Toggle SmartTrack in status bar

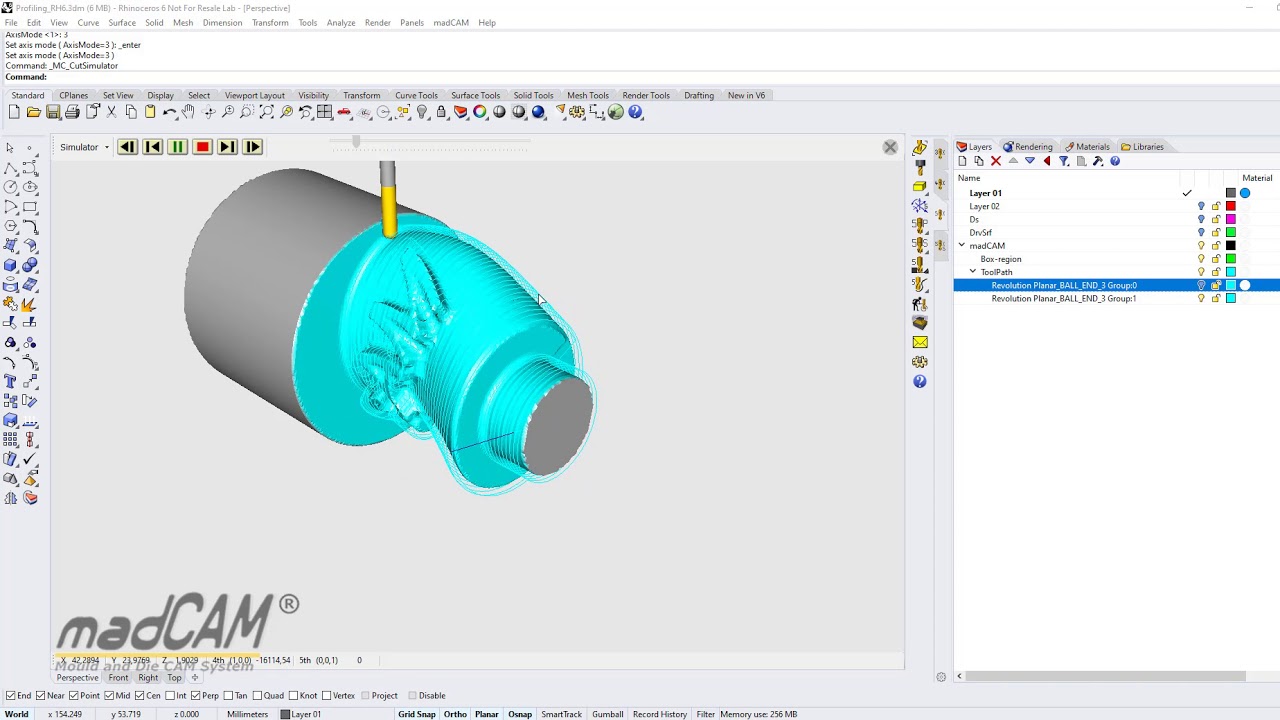(x=561, y=714)
